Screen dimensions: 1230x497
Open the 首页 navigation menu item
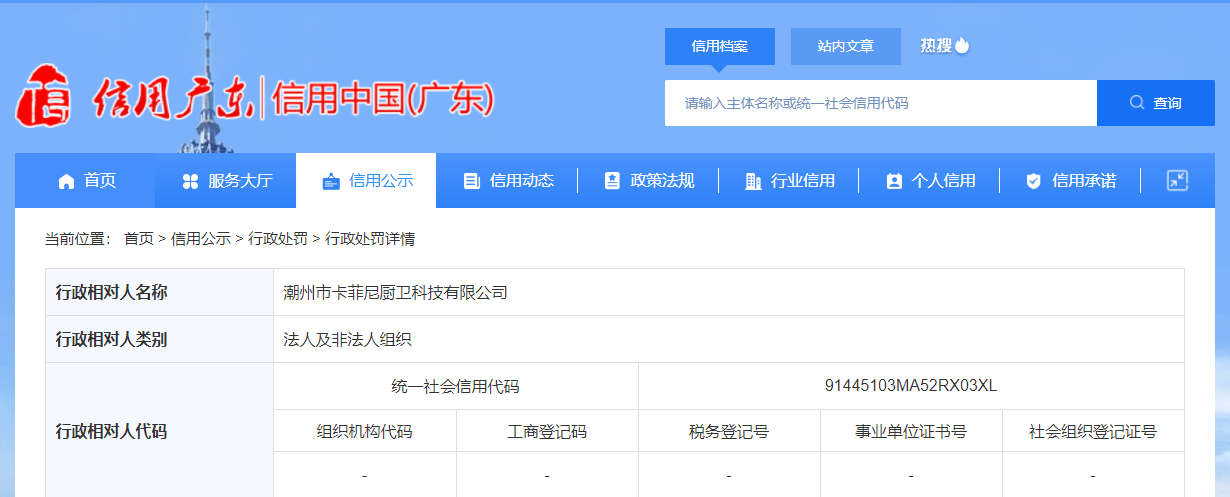(x=86, y=181)
